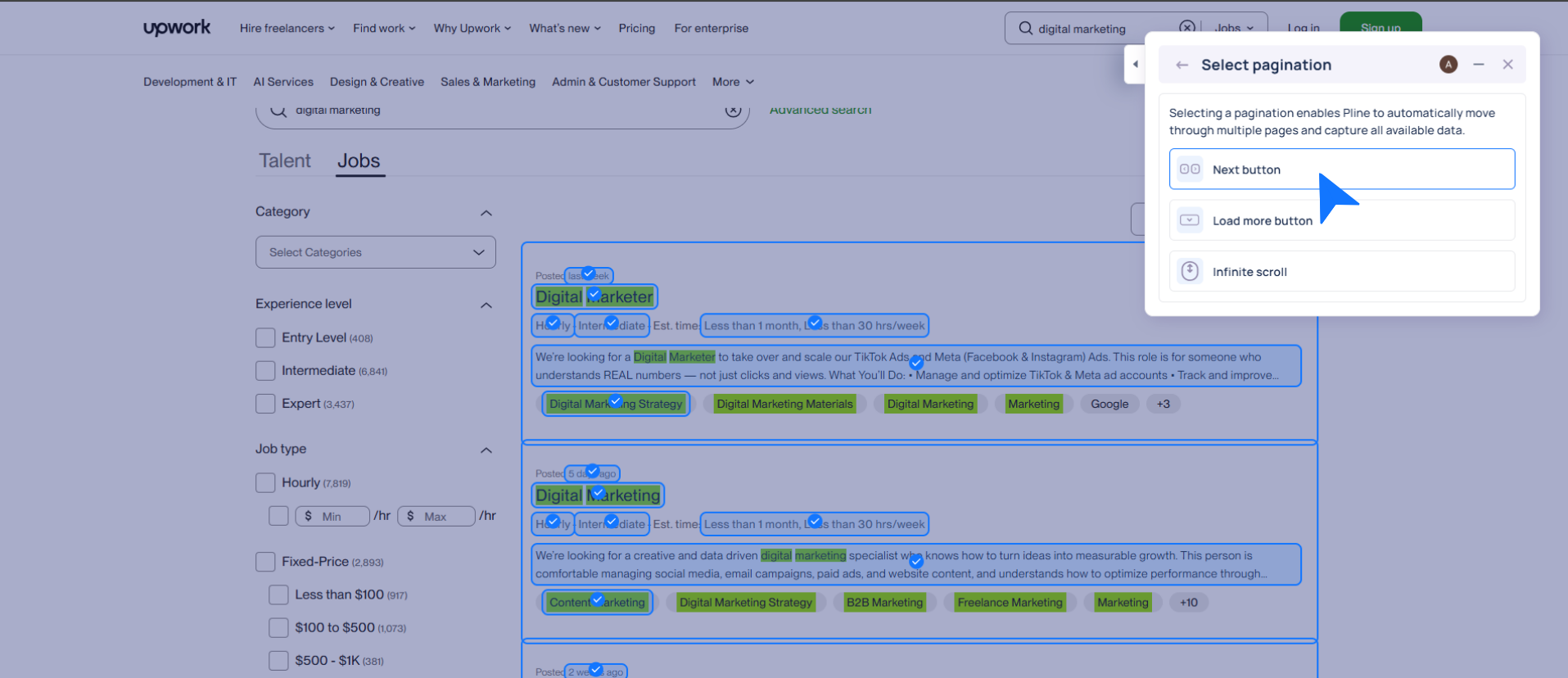
Task: Open the Digital Marketer job title
Action: click(x=594, y=297)
